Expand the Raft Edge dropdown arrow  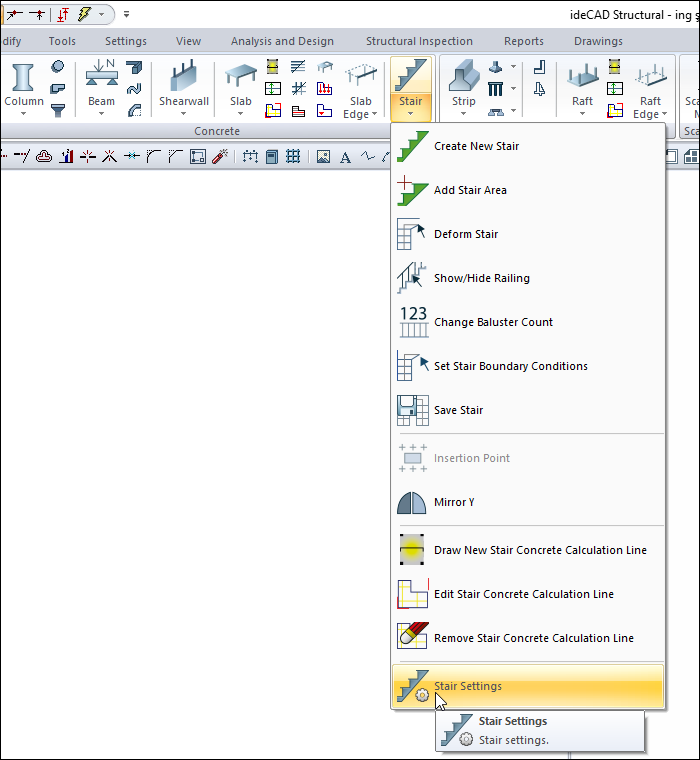coord(664,114)
